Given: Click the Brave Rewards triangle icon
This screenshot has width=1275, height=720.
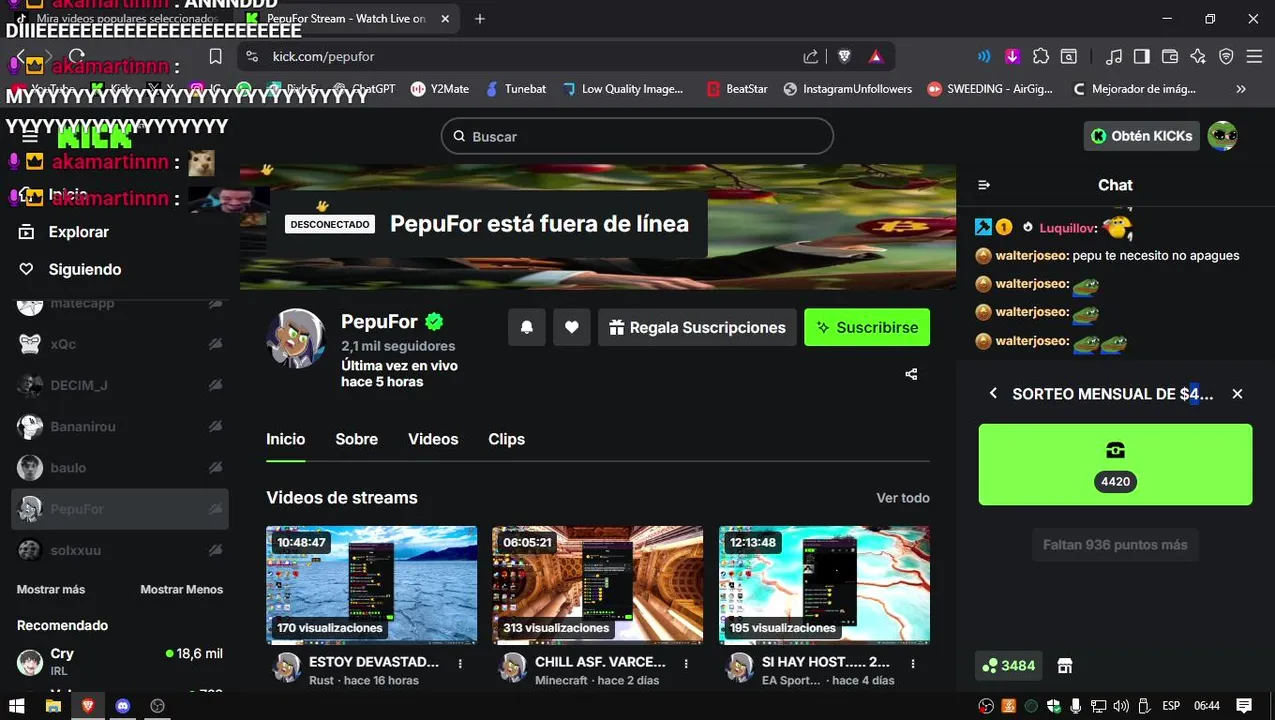Looking at the screenshot, I should point(876,57).
